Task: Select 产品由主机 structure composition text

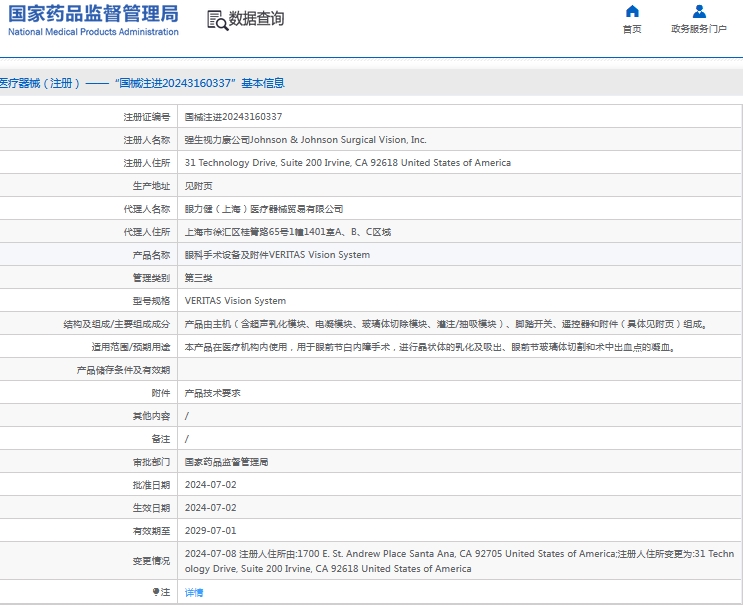Action: (446, 324)
